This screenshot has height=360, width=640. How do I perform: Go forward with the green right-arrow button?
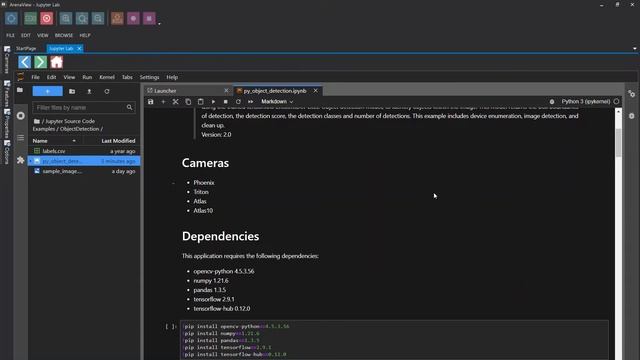click(x=40, y=62)
